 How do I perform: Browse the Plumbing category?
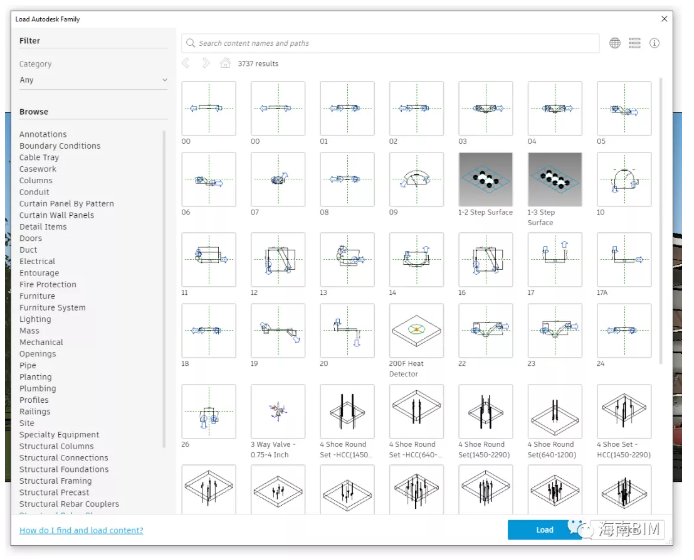38,388
